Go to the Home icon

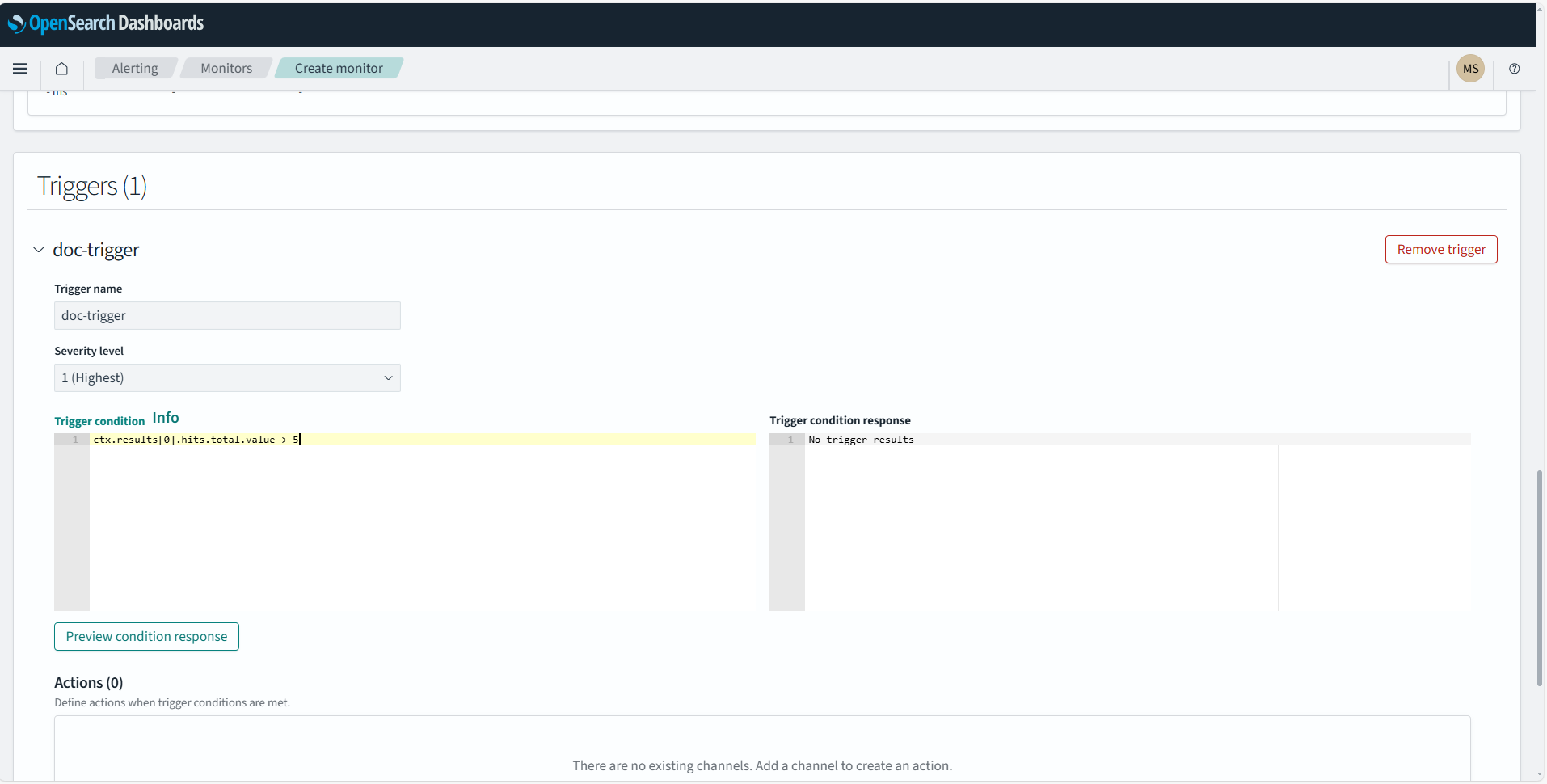tap(61, 69)
